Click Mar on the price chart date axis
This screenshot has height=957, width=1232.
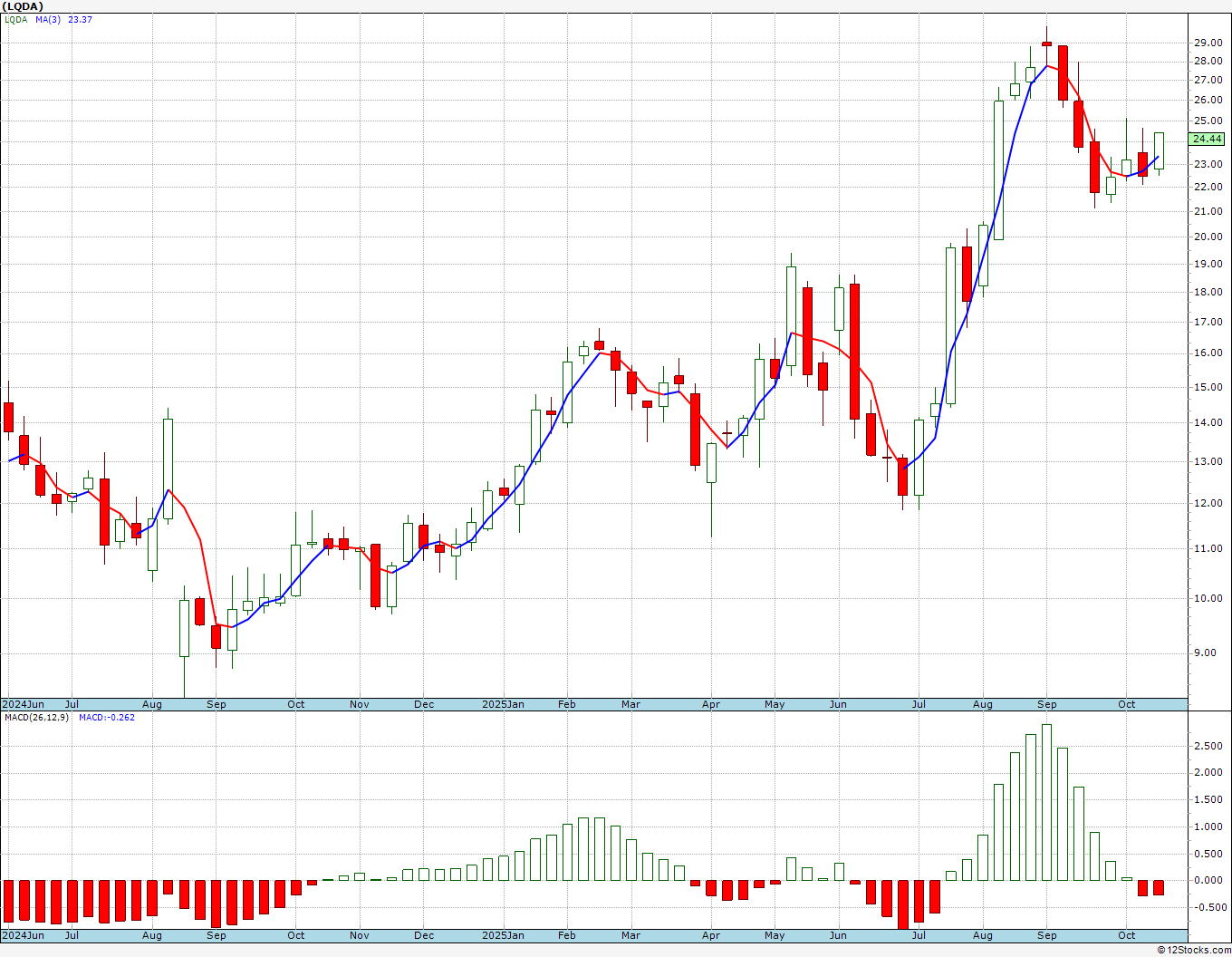(x=630, y=704)
